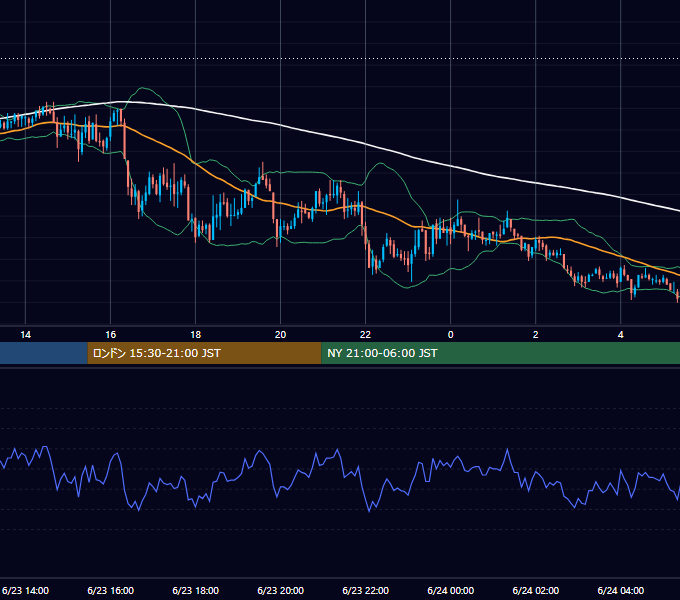680x600 pixels.
Task: Click the 6/24 04:00 date label
Action: (x=621, y=590)
